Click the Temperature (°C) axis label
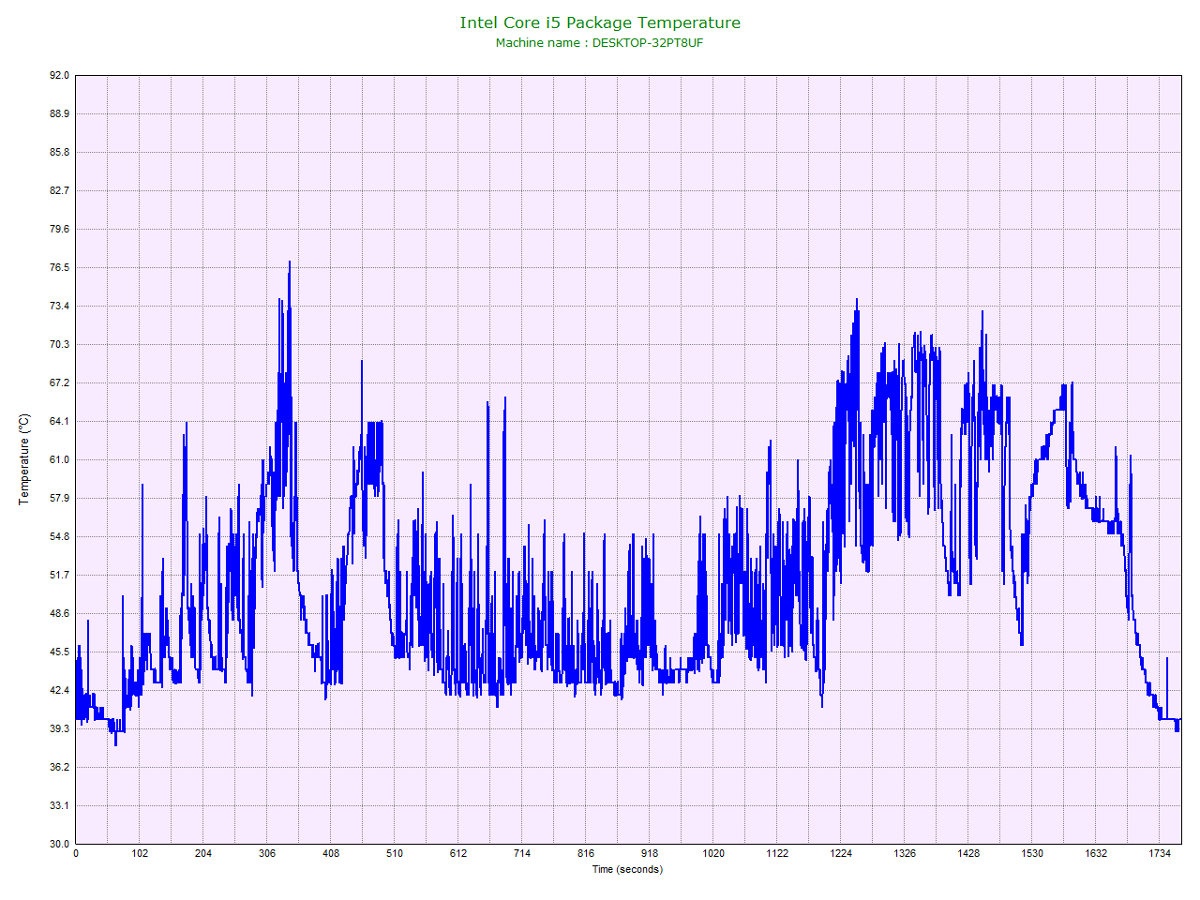The height and width of the screenshot is (900, 1200). coord(25,460)
